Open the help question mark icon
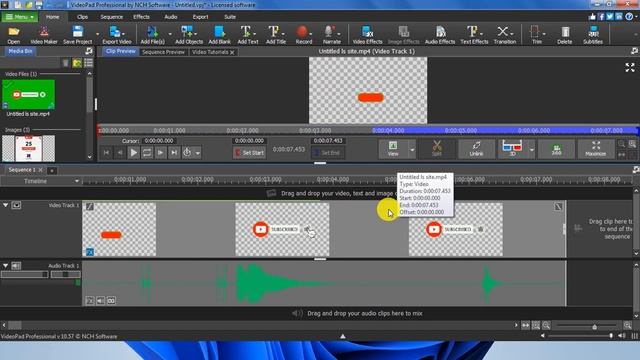Viewport: 640px width, 360px height. point(629,16)
